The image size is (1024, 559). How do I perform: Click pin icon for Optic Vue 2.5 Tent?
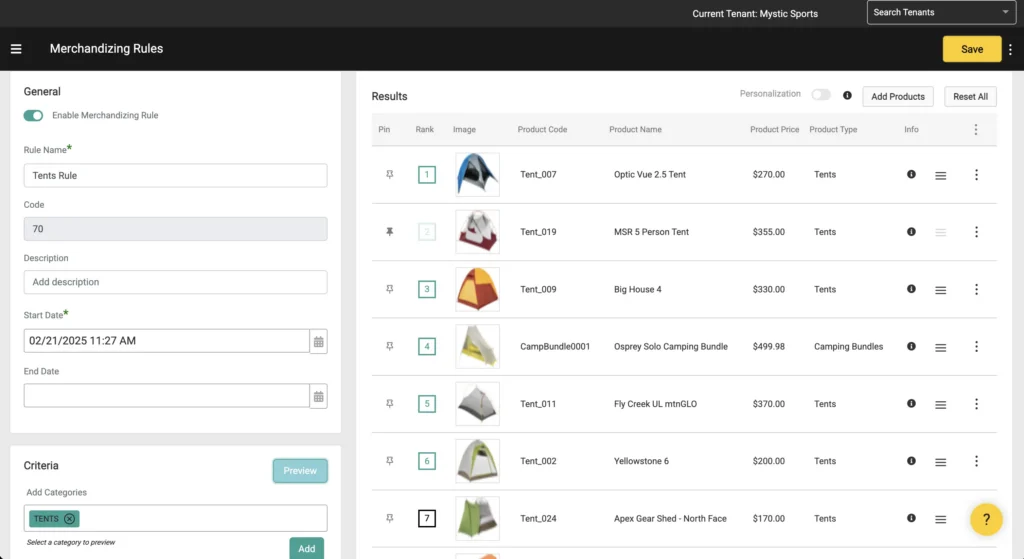click(390, 175)
